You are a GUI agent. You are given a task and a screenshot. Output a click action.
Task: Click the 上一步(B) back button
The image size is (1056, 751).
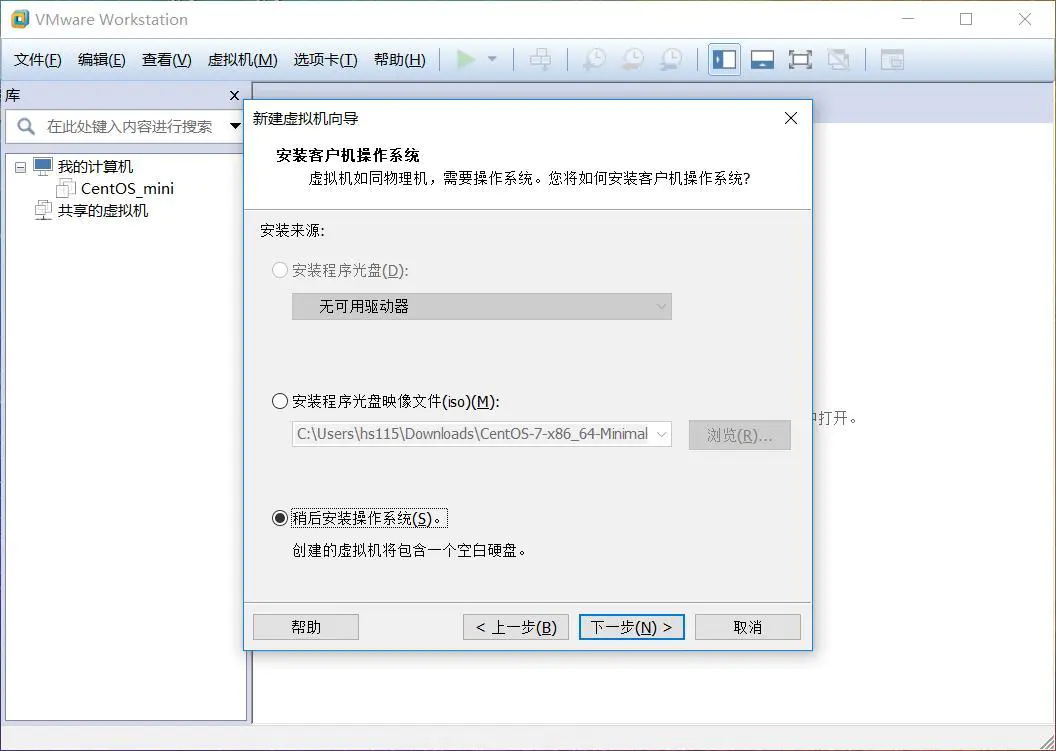[516, 627]
